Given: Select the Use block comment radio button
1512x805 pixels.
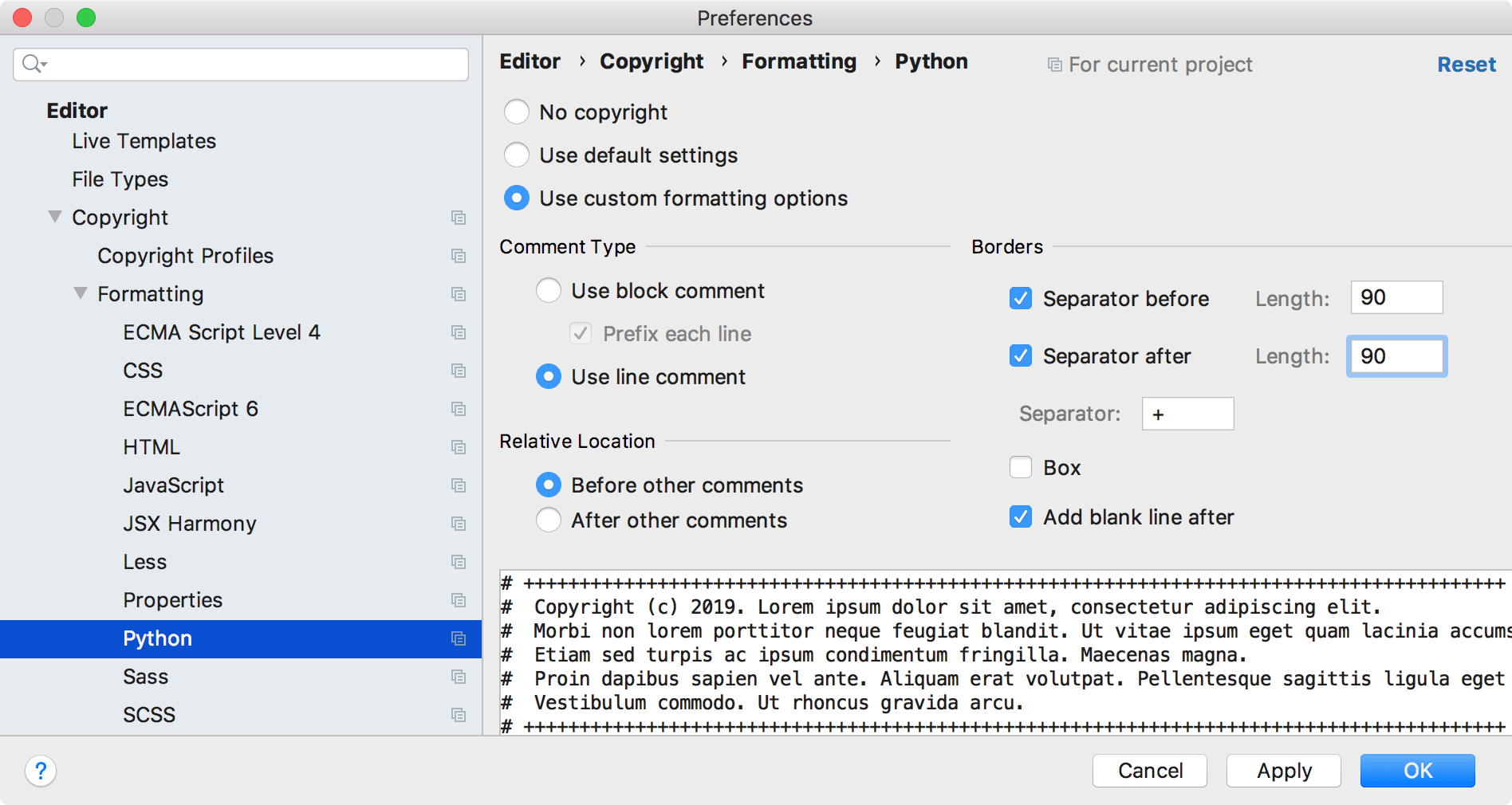Looking at the screenshot, I should (548, 291).
